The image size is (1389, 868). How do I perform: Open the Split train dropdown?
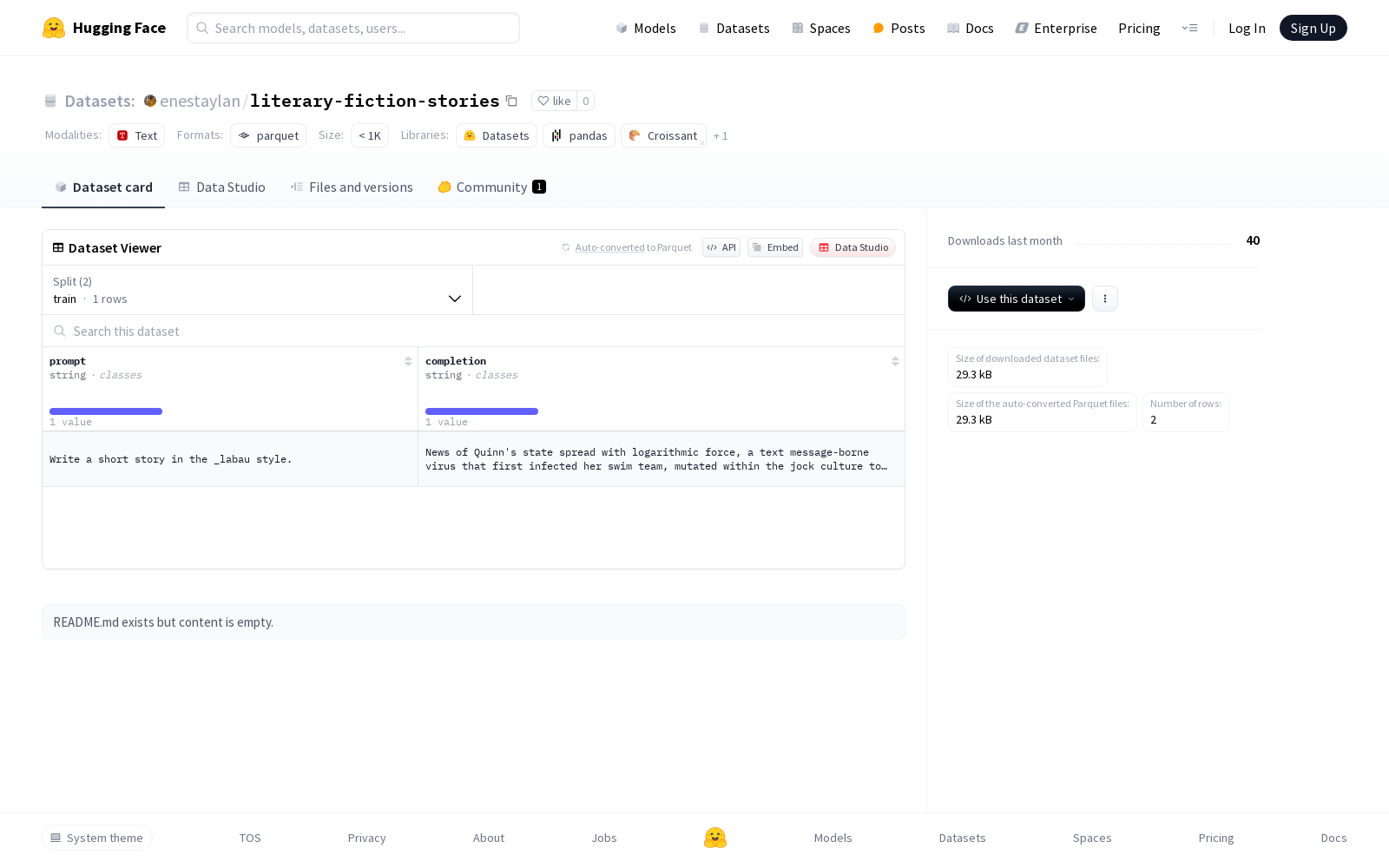257,290
